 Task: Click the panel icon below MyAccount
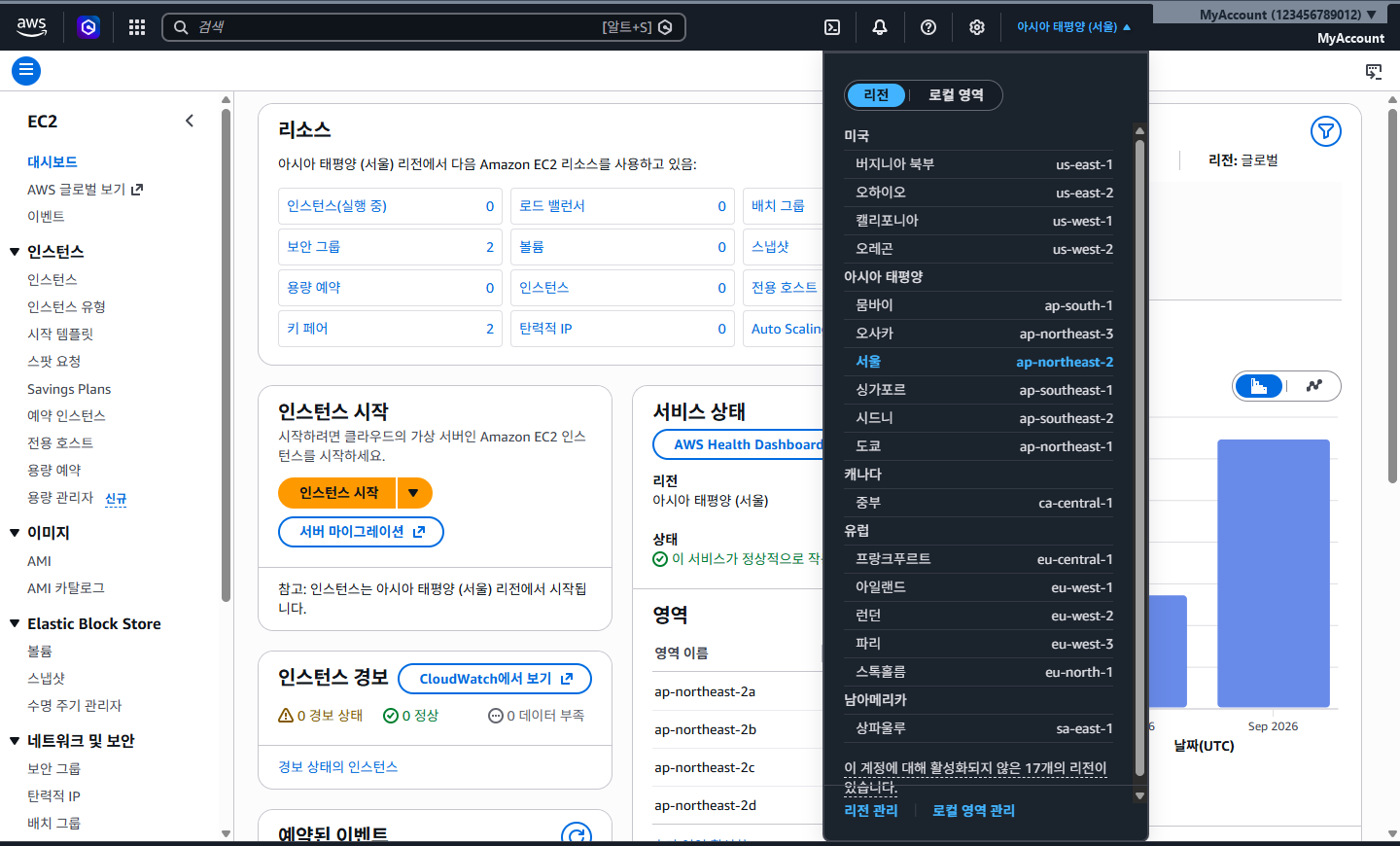(1374, 71)
